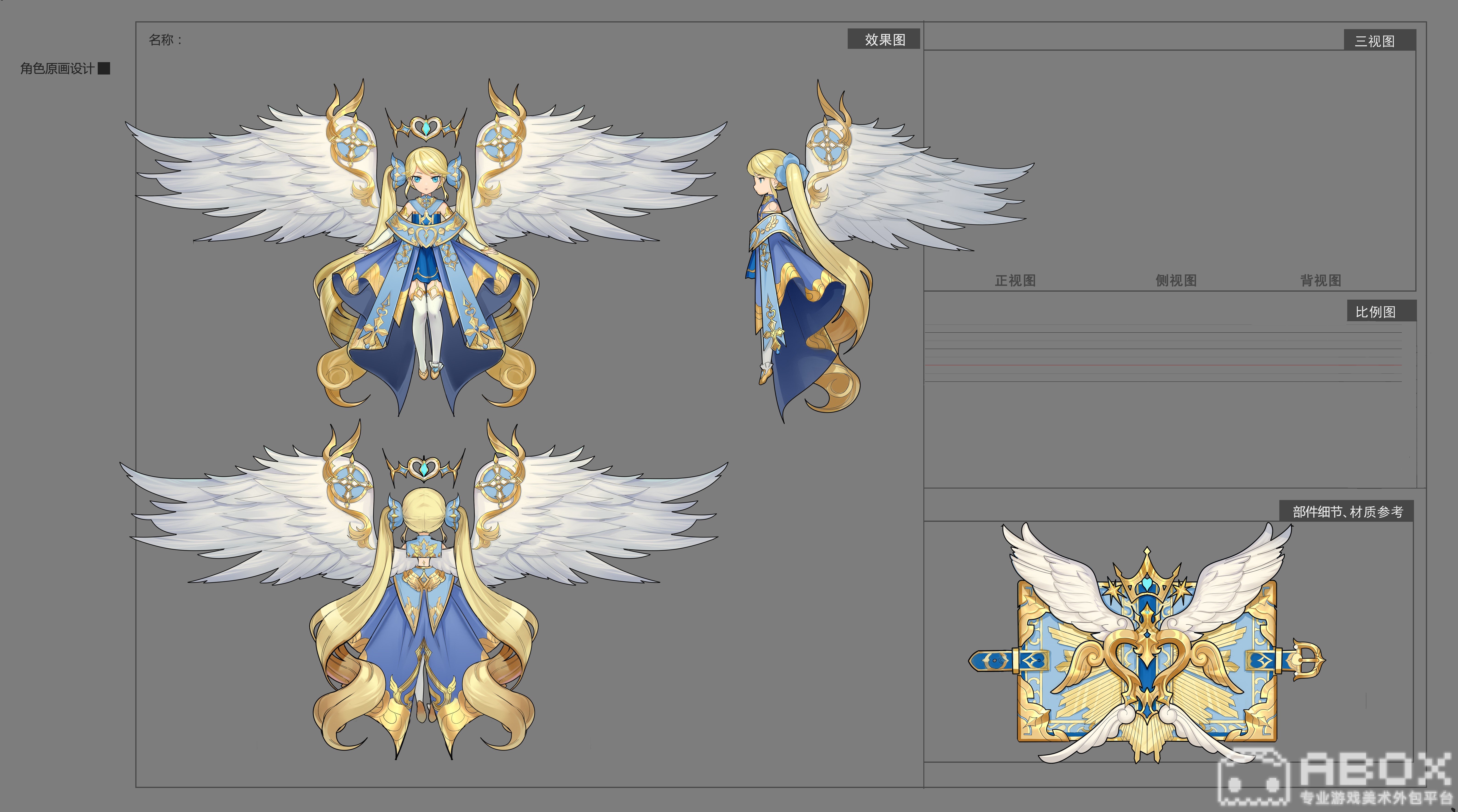Click the 背视图 caption
1458x812 pixels.
pos(1320,281)
